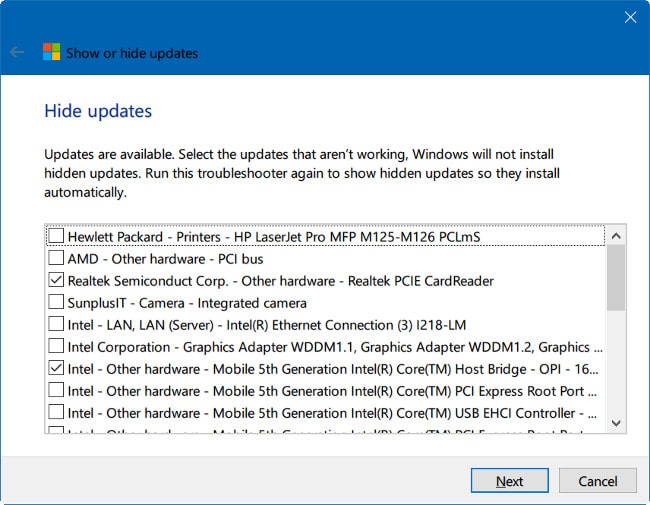
Task: Select the 'SunplusIT - Camera - Integrated camera' text
Action: [187, 303]
